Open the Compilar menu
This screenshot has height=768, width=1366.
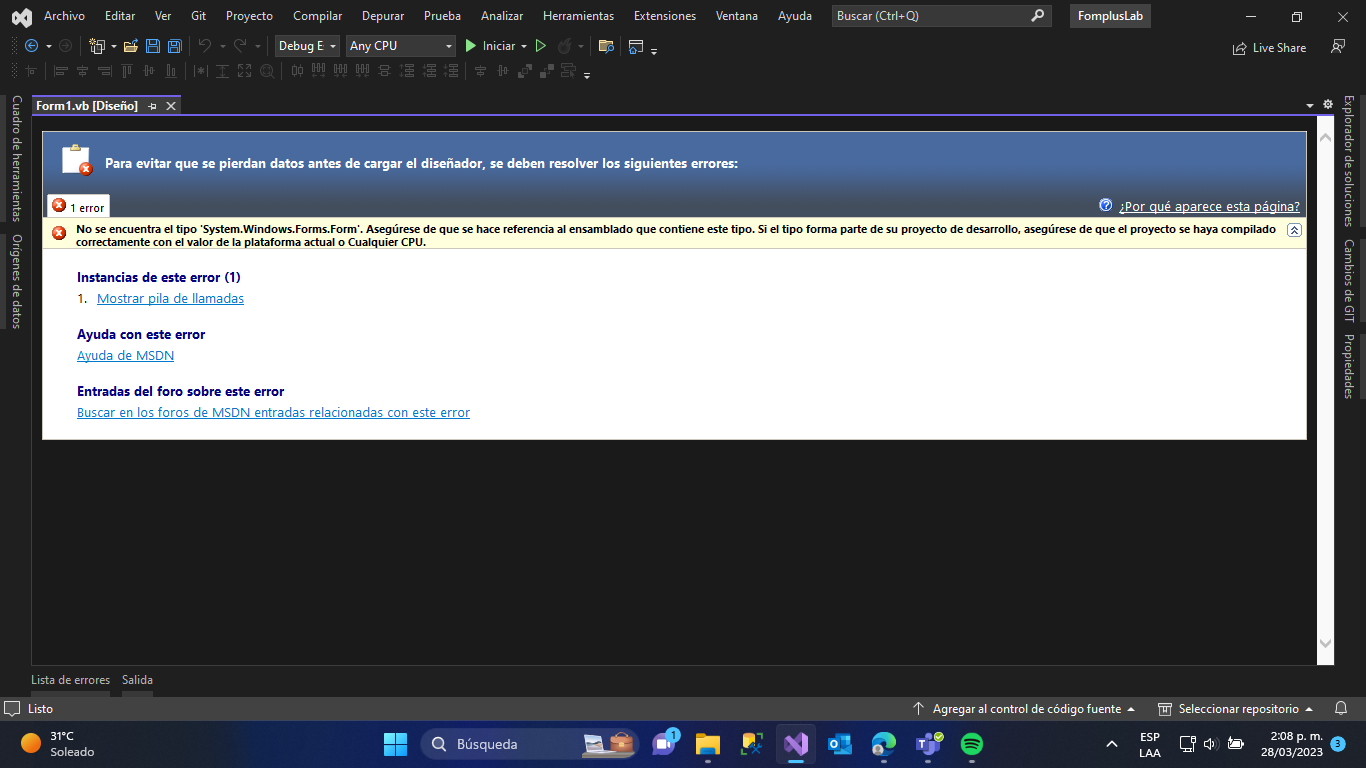[317, 16]
